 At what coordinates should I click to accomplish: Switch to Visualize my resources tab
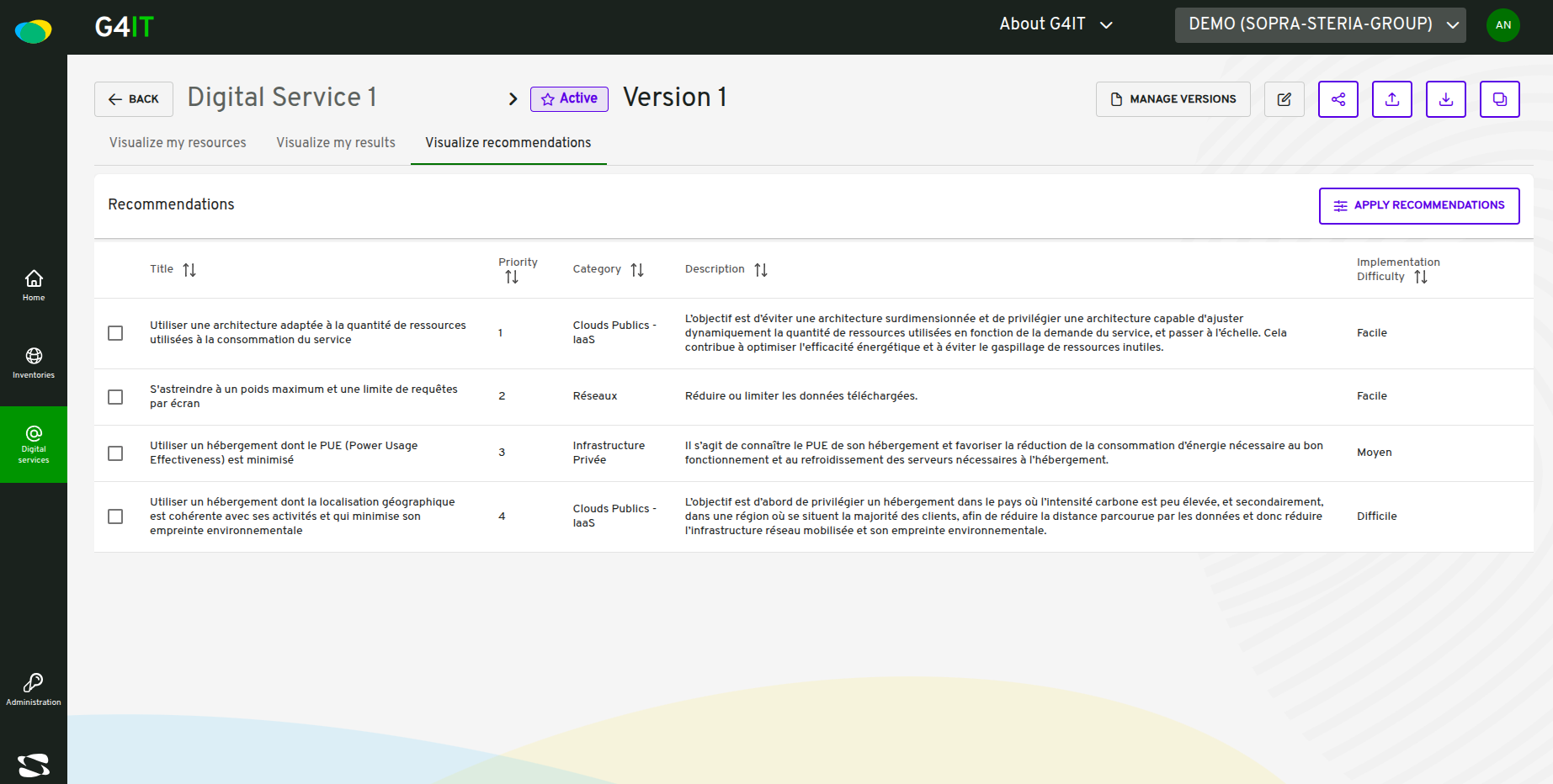pyautogui.click(x=178, y=143)
